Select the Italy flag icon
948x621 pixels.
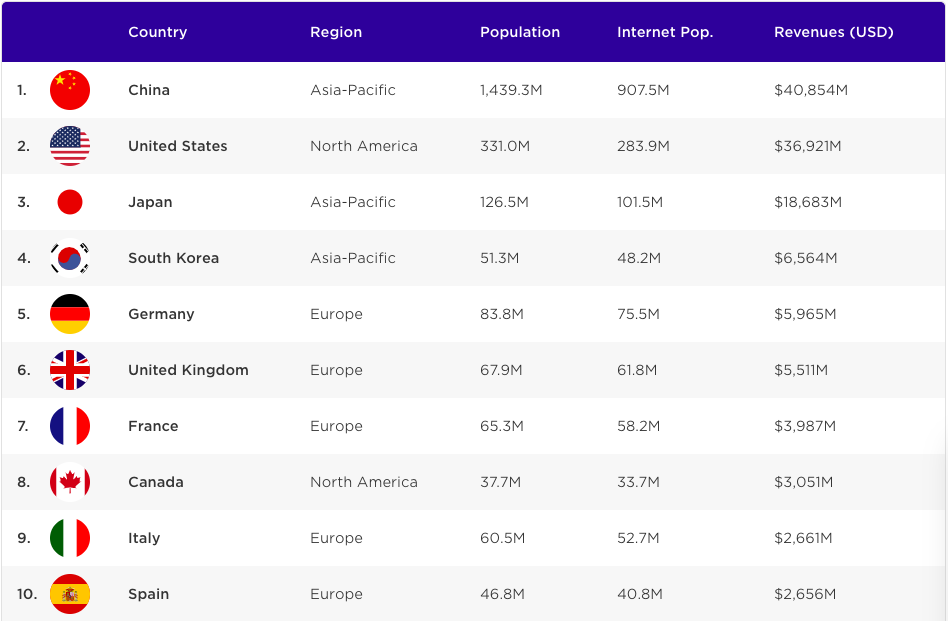click(x=70, y=538)
